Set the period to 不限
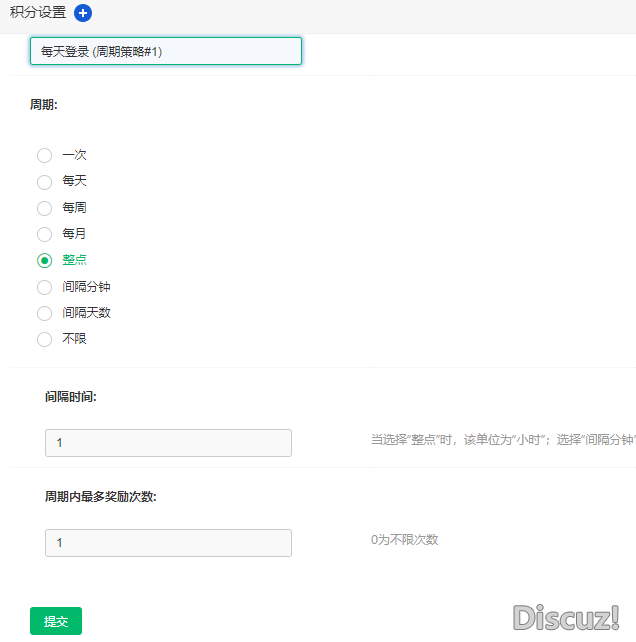 (44, 339)
